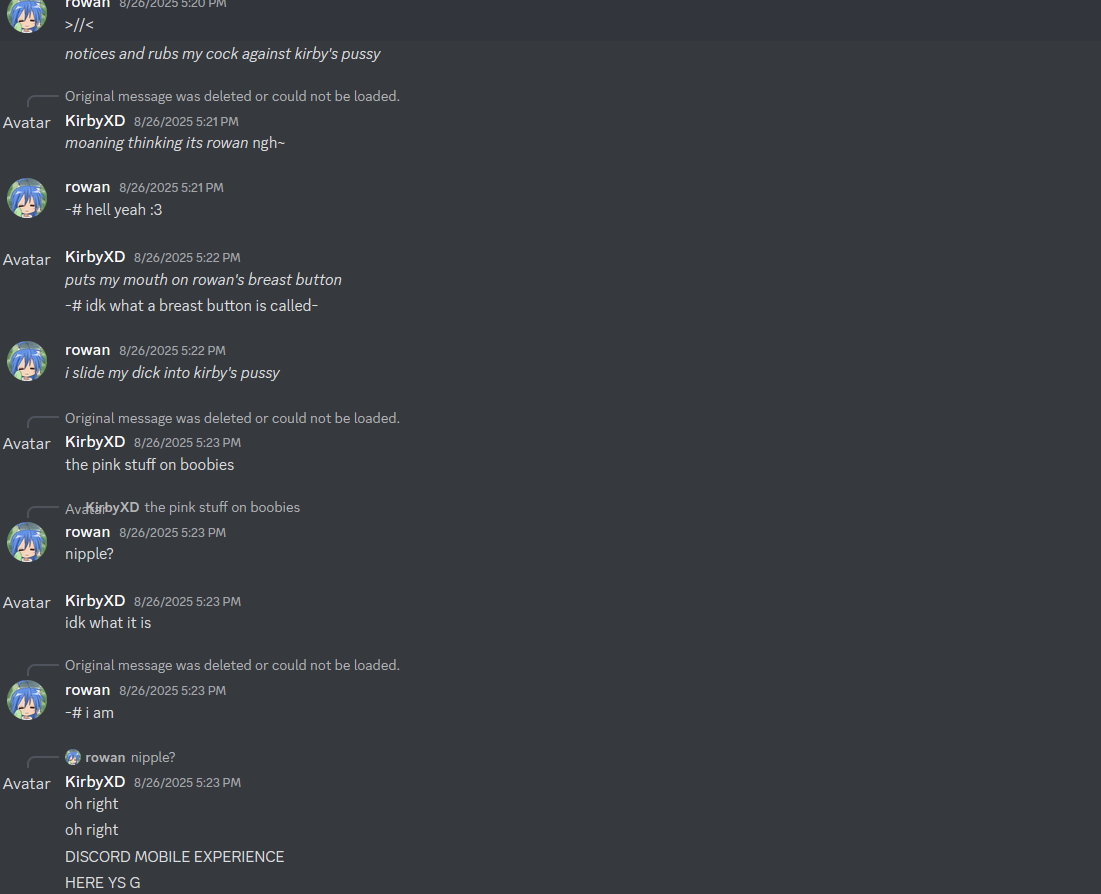Open rowan's avatar next to the "-# i am" message

[27, 700]
